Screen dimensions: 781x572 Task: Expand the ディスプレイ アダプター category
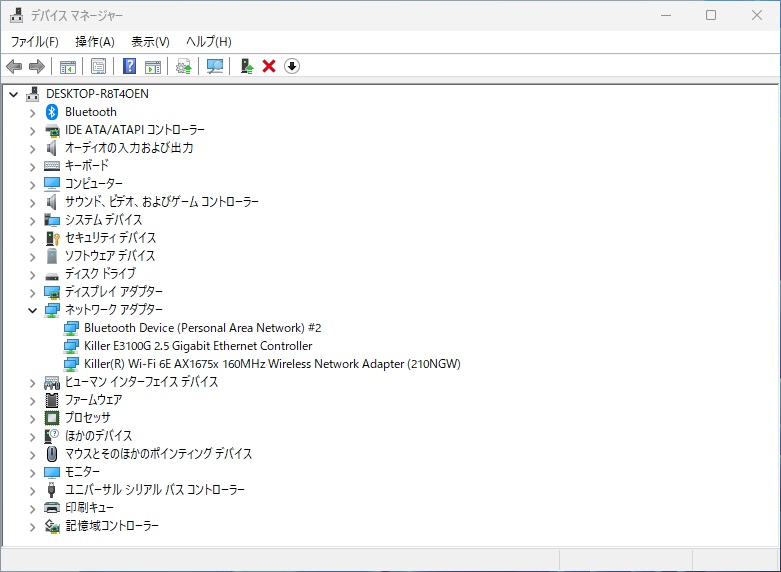(32, 292)
